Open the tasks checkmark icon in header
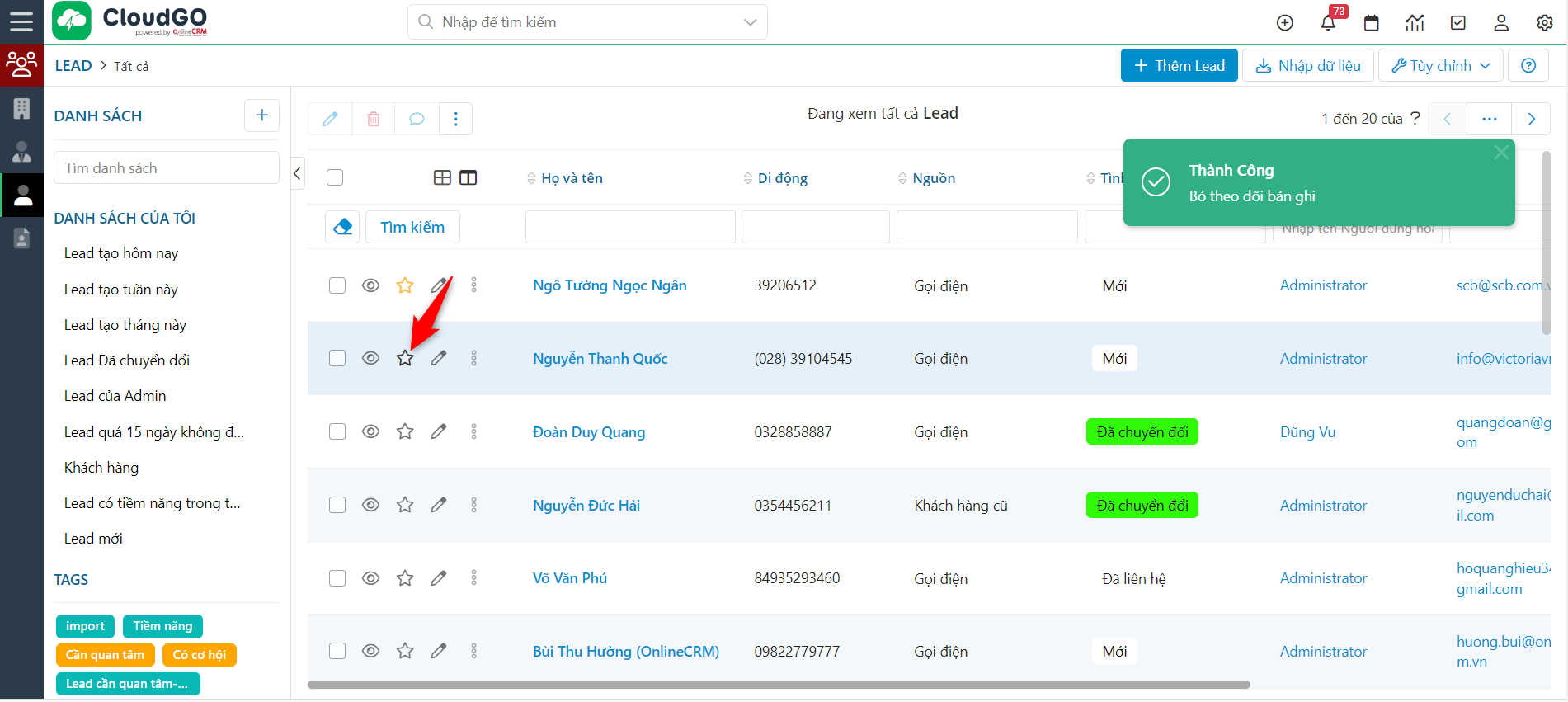The width and height of the screenshot is (1568, 702). point(1458,22)
